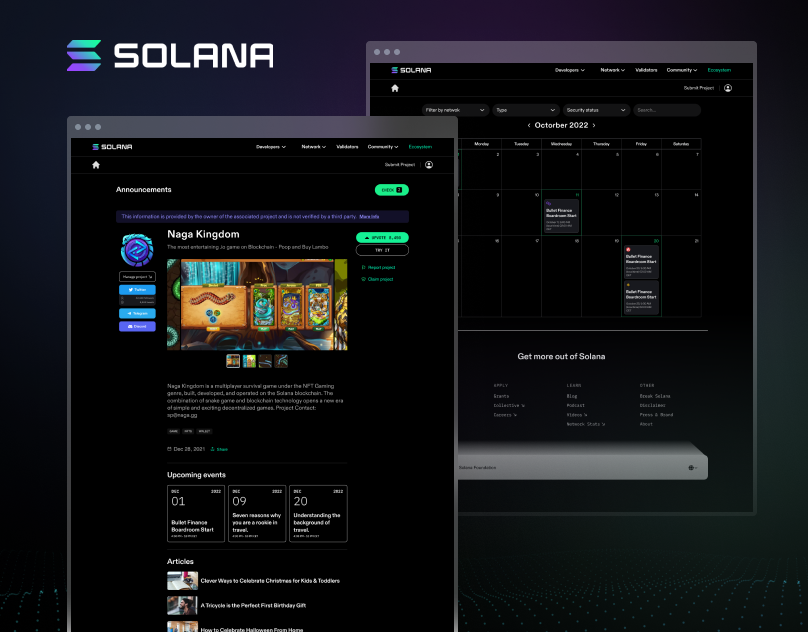Image resolution: width=808 pixels, height=632 pixels.
Task: Click the Solana logo in the front window navbar
Action: tap(112, 147)
